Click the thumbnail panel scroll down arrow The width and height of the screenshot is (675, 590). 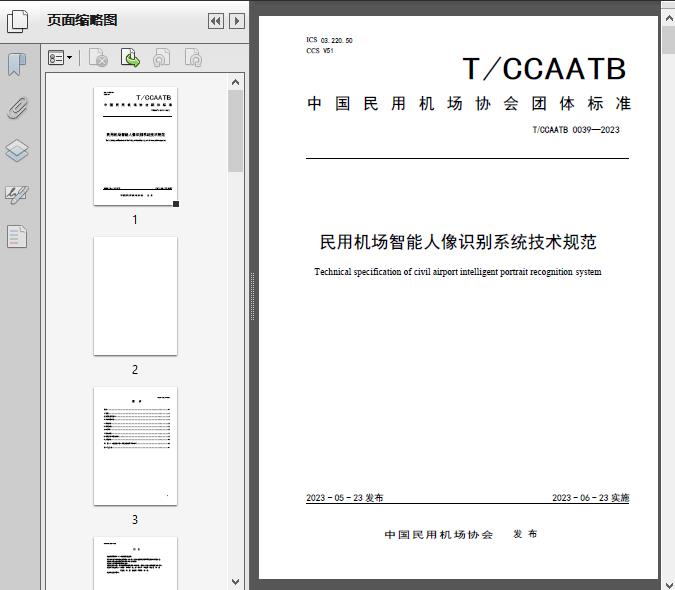coord(235,582)
